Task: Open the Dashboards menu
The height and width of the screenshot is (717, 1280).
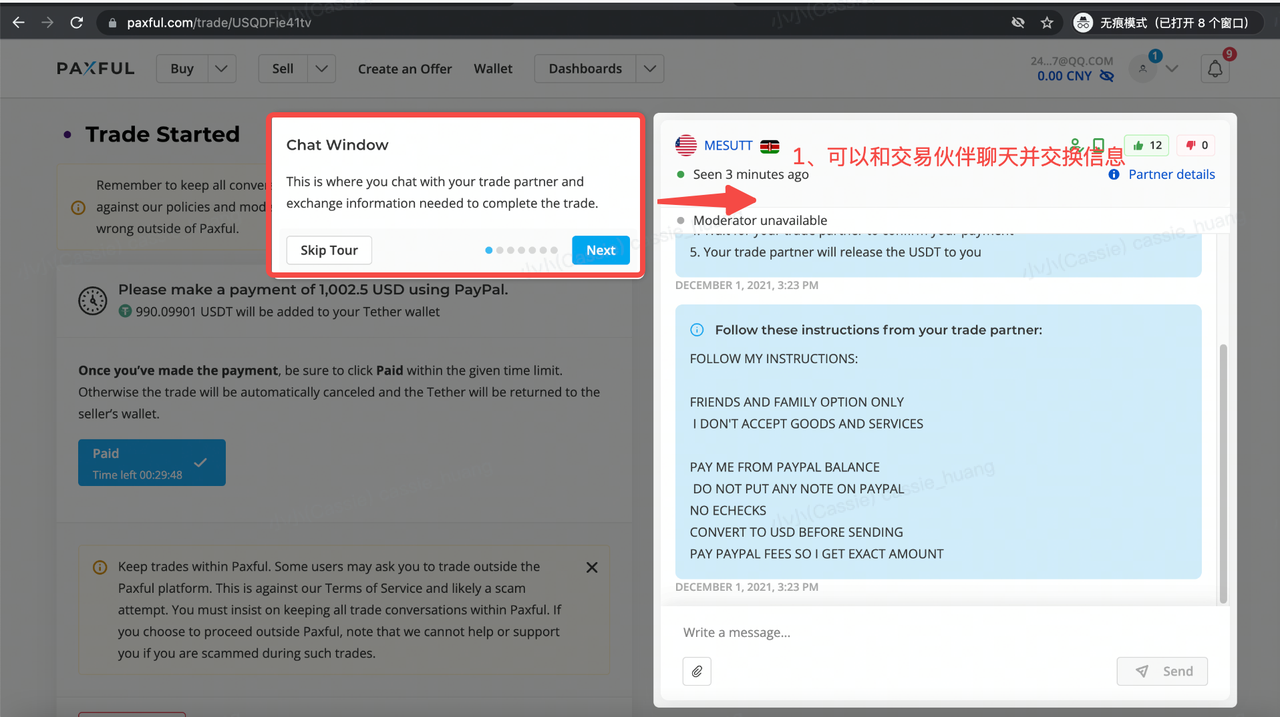Action: [585, 68]
